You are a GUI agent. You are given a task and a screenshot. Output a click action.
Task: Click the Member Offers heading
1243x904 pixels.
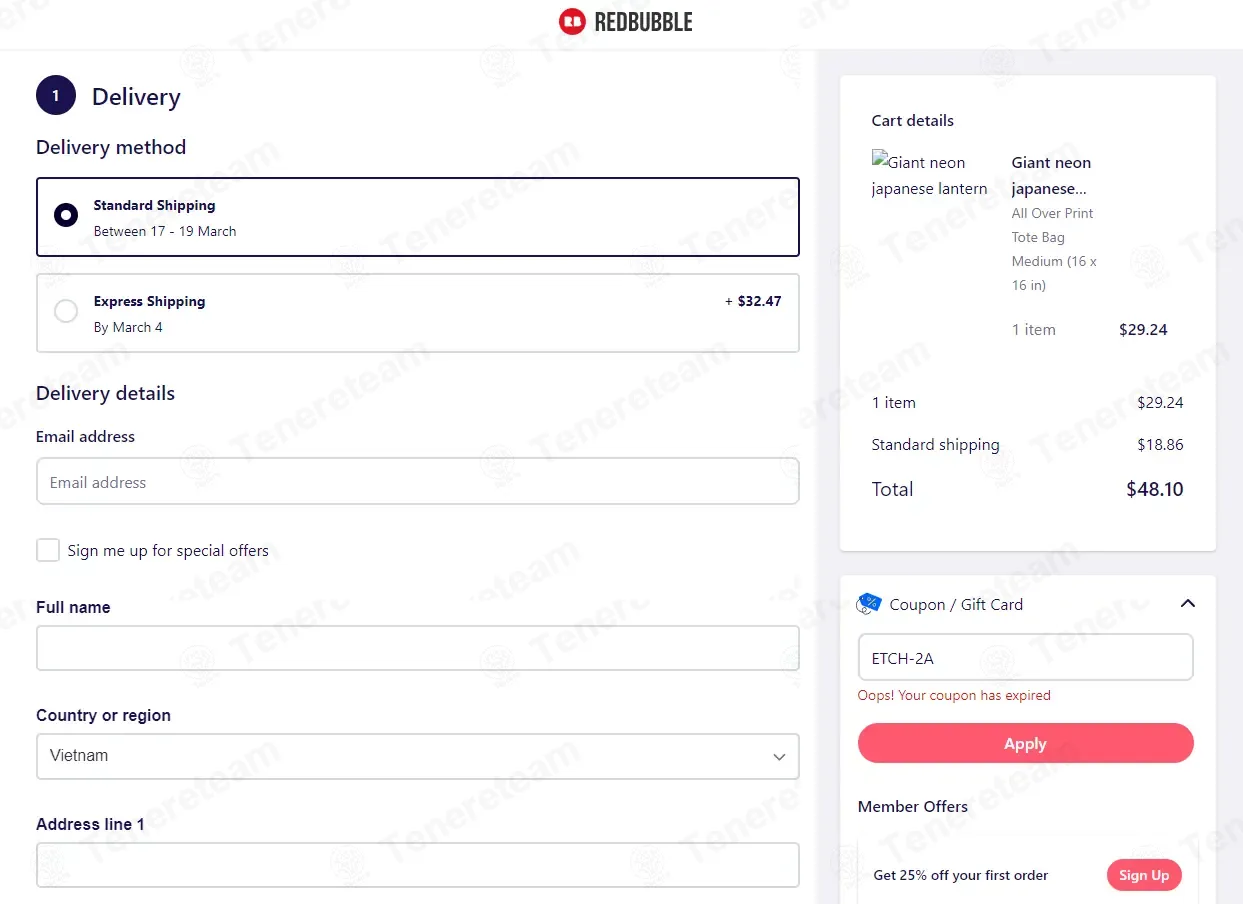click(x=913, y=806)
